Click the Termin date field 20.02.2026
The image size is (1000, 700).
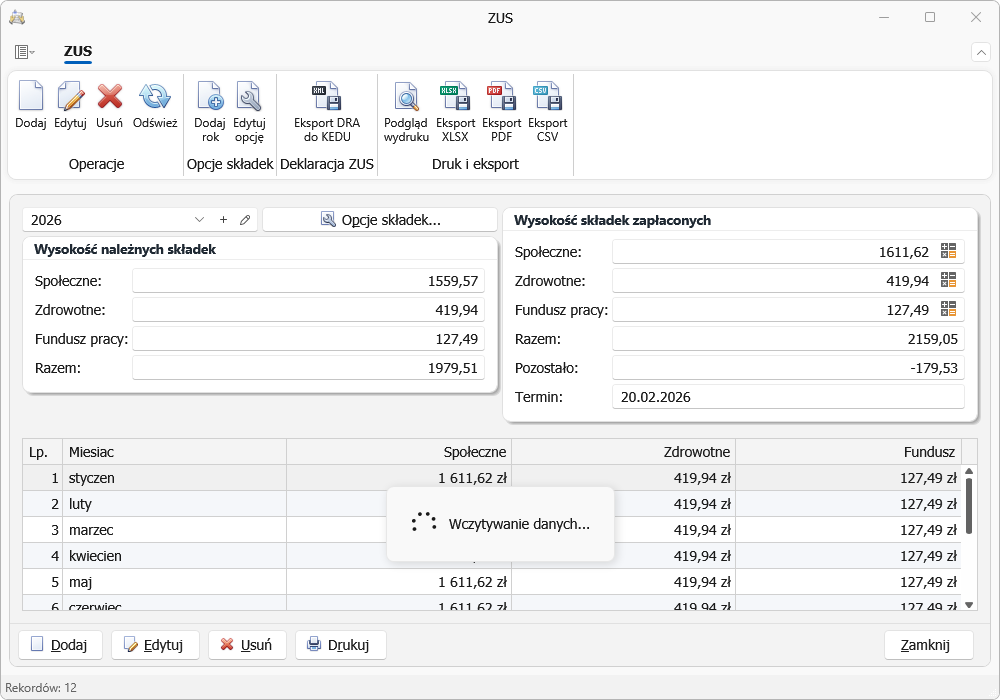tap(788, 397)
